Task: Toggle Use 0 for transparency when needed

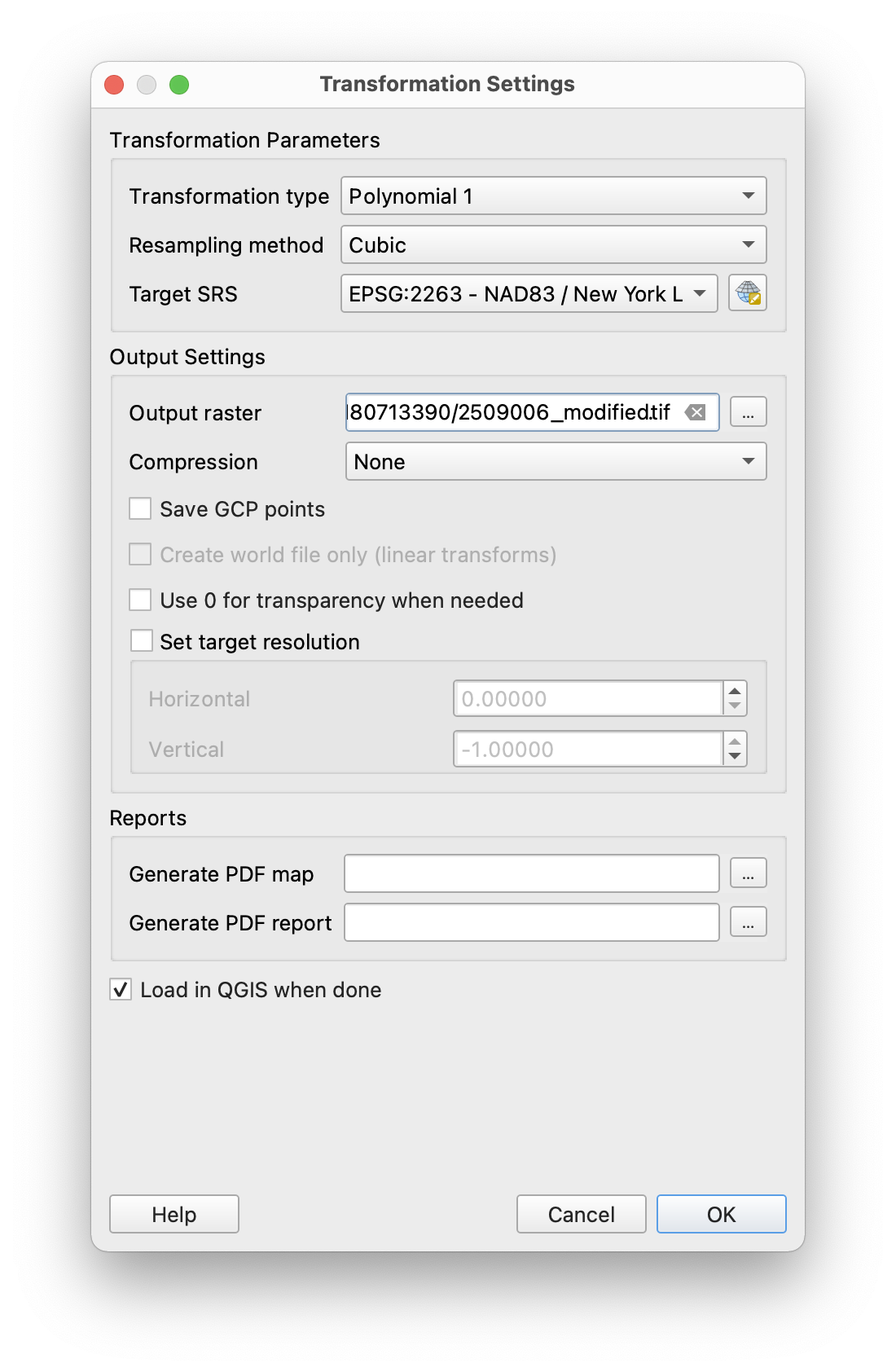Action: pyautogui.click(x=141, y=600)
